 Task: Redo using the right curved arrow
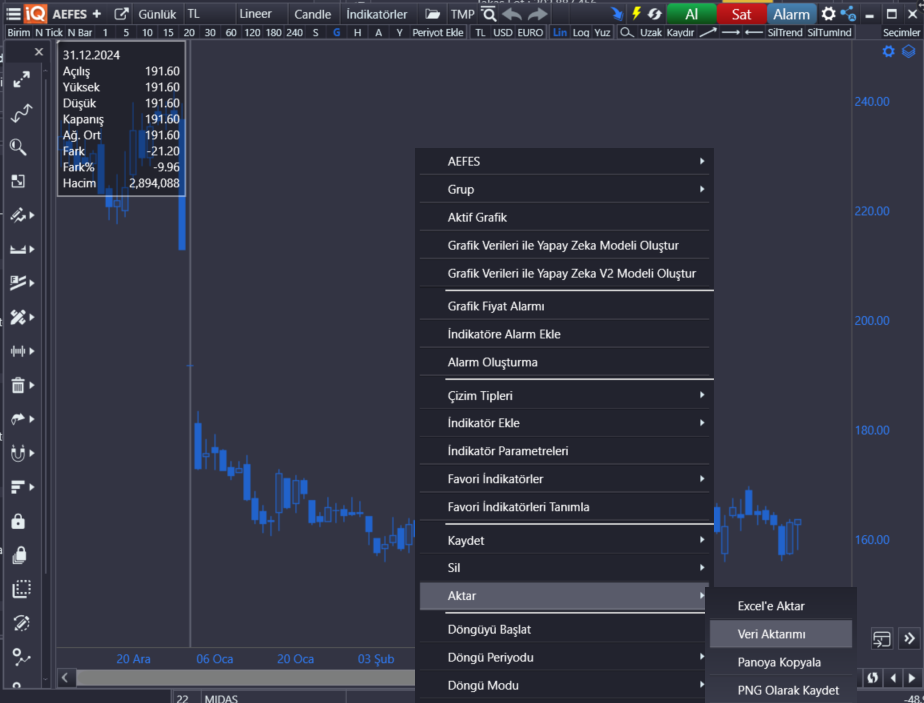coord(537,14)
